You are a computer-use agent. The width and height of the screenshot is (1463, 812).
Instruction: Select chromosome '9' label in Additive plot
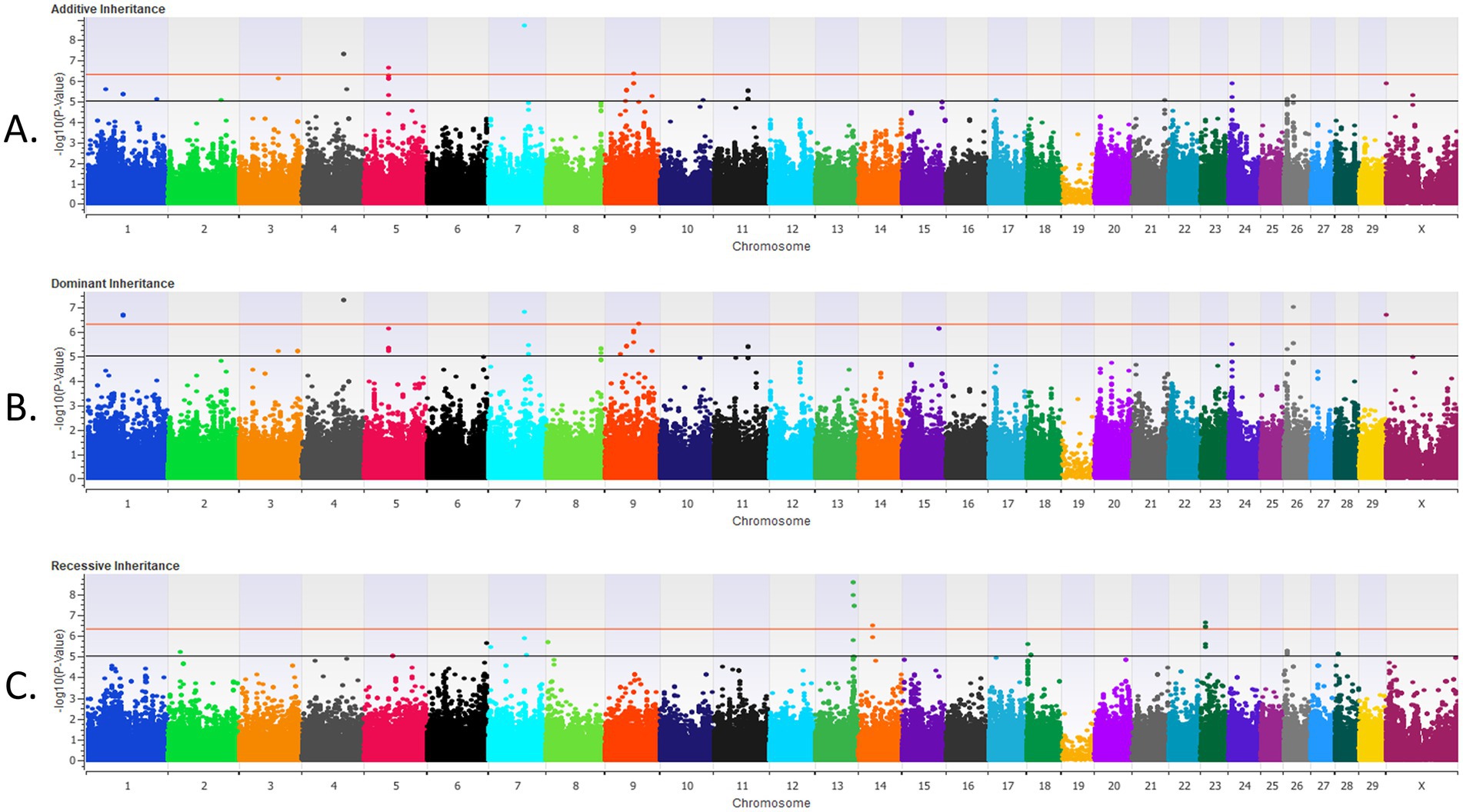tap(633, 229)
